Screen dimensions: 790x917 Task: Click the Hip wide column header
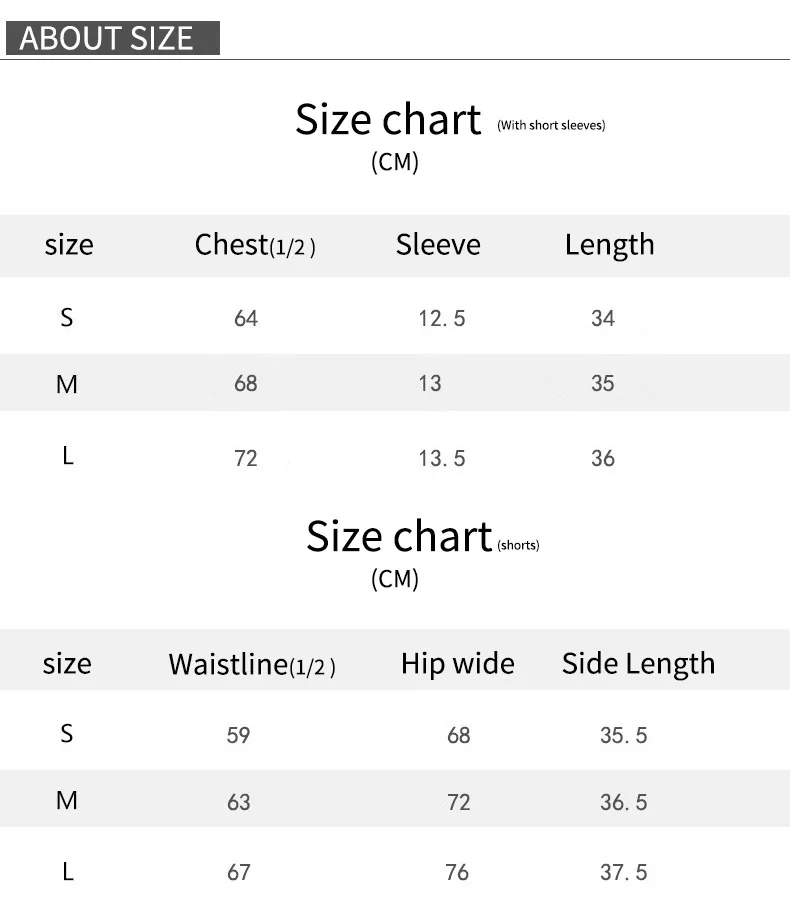click(x=458, y=664)
